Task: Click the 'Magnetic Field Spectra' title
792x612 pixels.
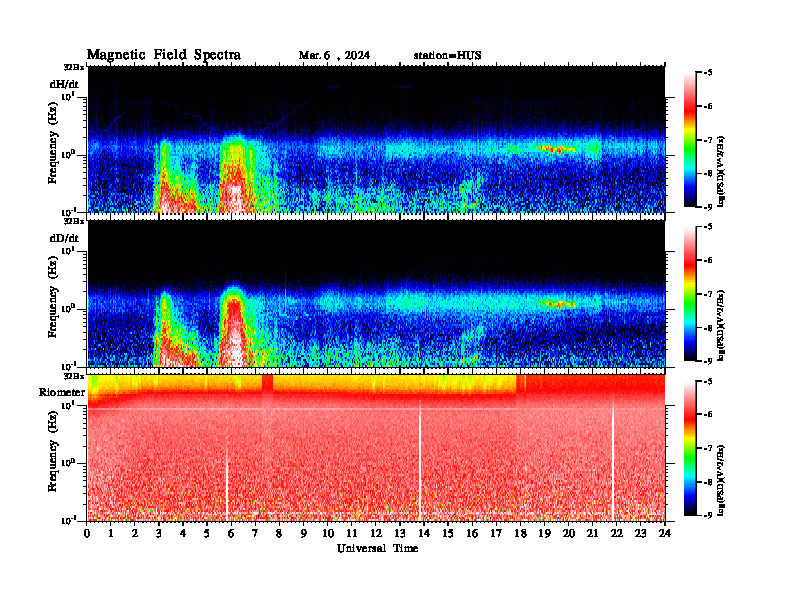Action: [x=164, y=55]
